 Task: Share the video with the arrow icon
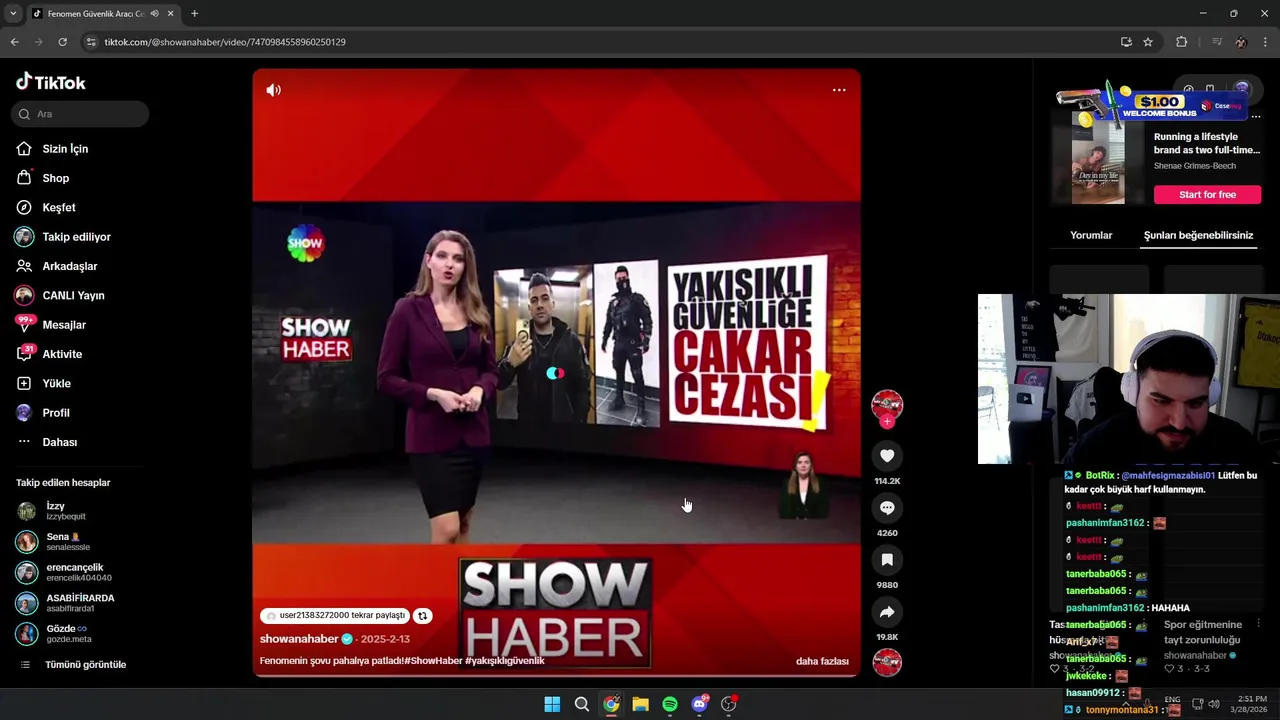[x=887, y=612]
